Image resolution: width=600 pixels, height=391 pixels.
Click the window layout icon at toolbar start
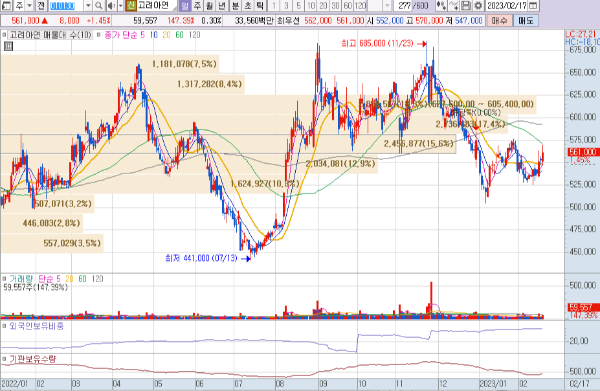click(x=6, y=5)
